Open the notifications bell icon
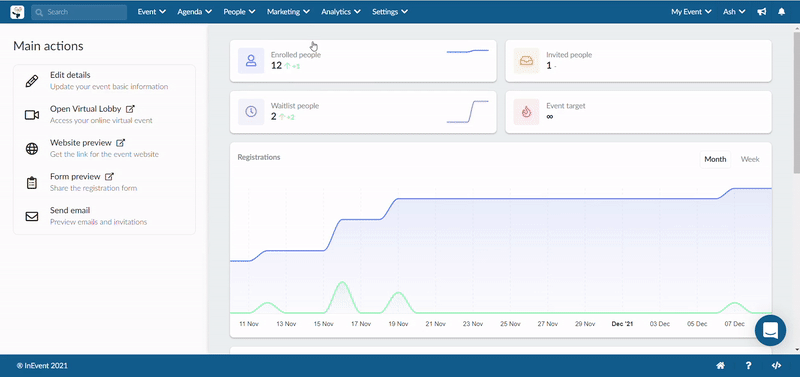 click(x=781, y=12)
